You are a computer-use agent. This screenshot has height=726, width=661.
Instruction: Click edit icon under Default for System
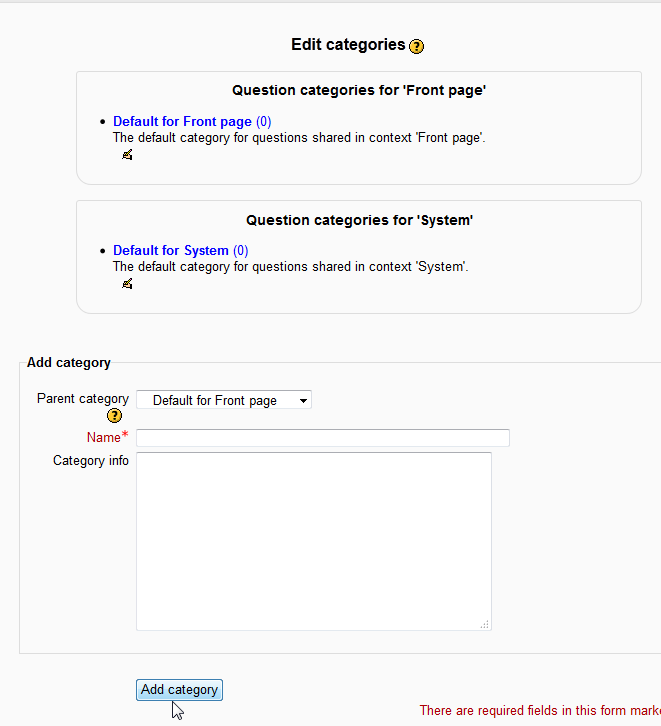point(127,284)
